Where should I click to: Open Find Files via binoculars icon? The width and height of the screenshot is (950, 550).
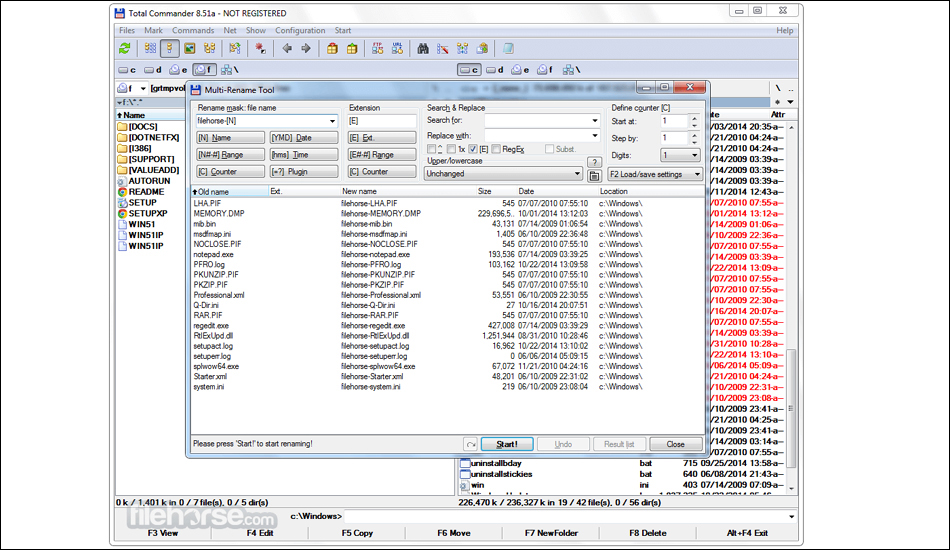(423, 48)
